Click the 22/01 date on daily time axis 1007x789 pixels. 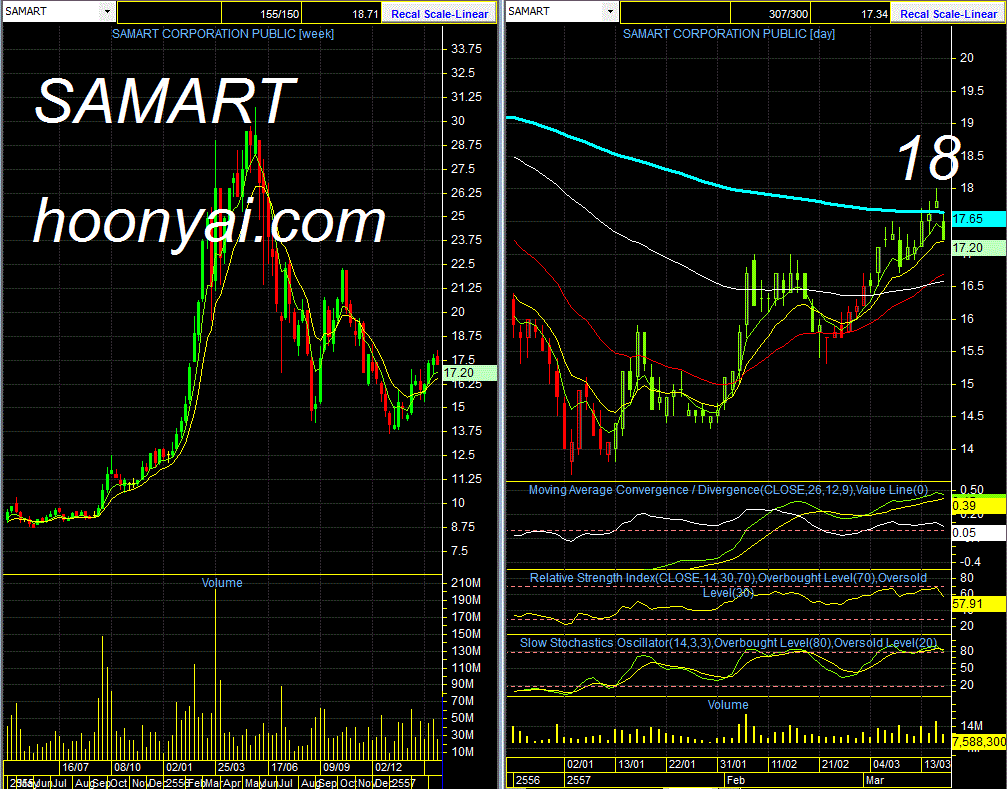point(682,765)
